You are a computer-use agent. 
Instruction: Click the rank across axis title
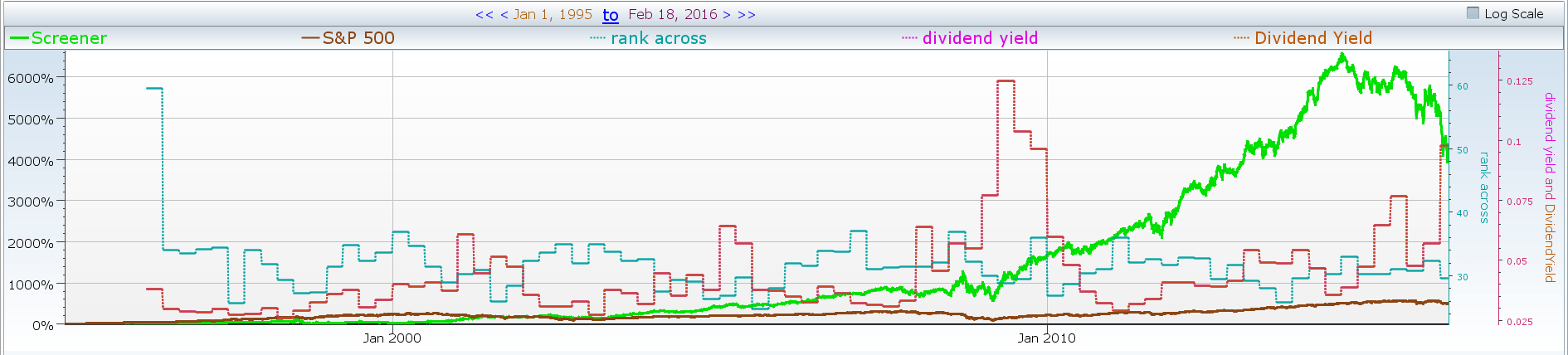[1485, 187]
